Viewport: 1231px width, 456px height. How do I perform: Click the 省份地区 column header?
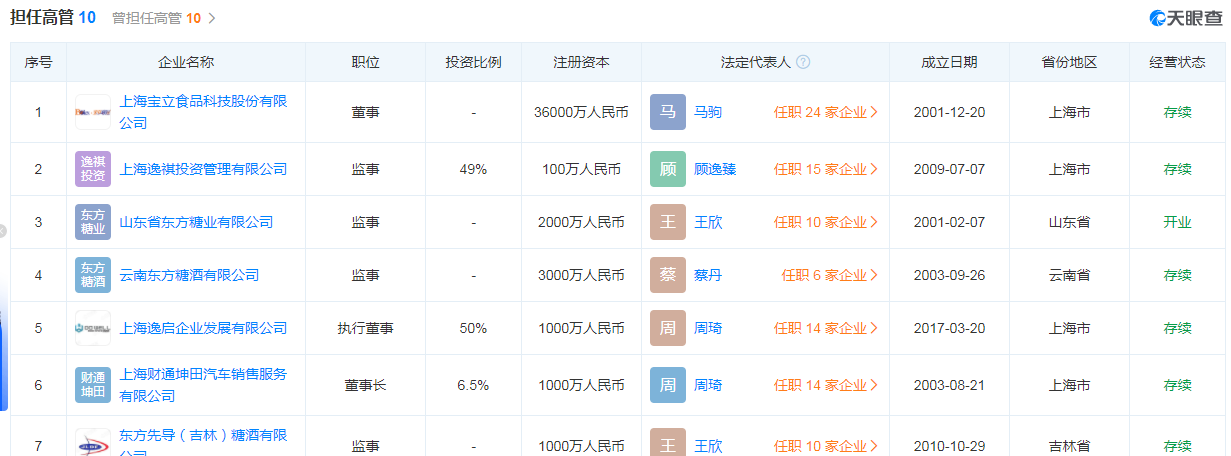pos(1069,62)
